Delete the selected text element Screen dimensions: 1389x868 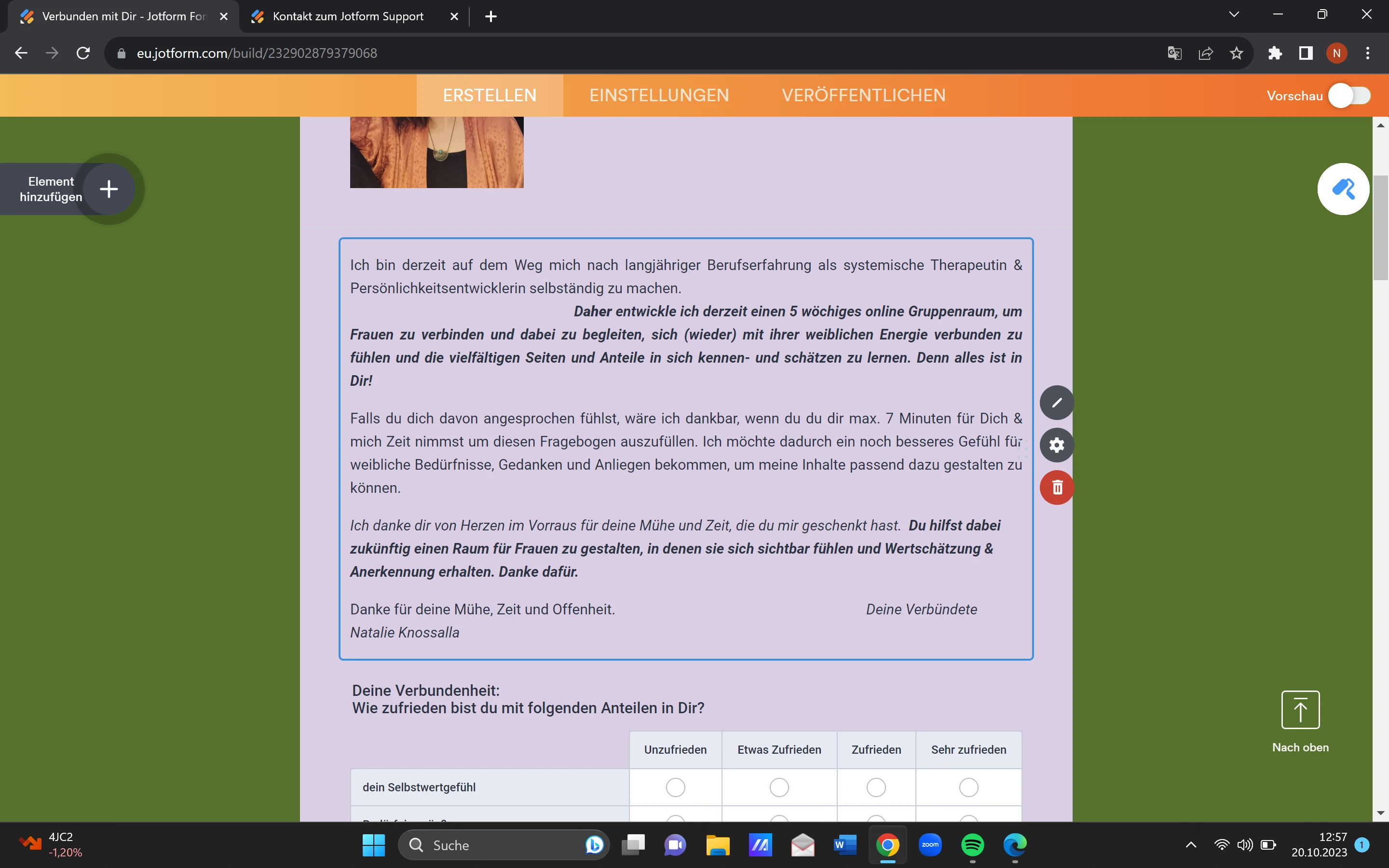point(1056,488)
